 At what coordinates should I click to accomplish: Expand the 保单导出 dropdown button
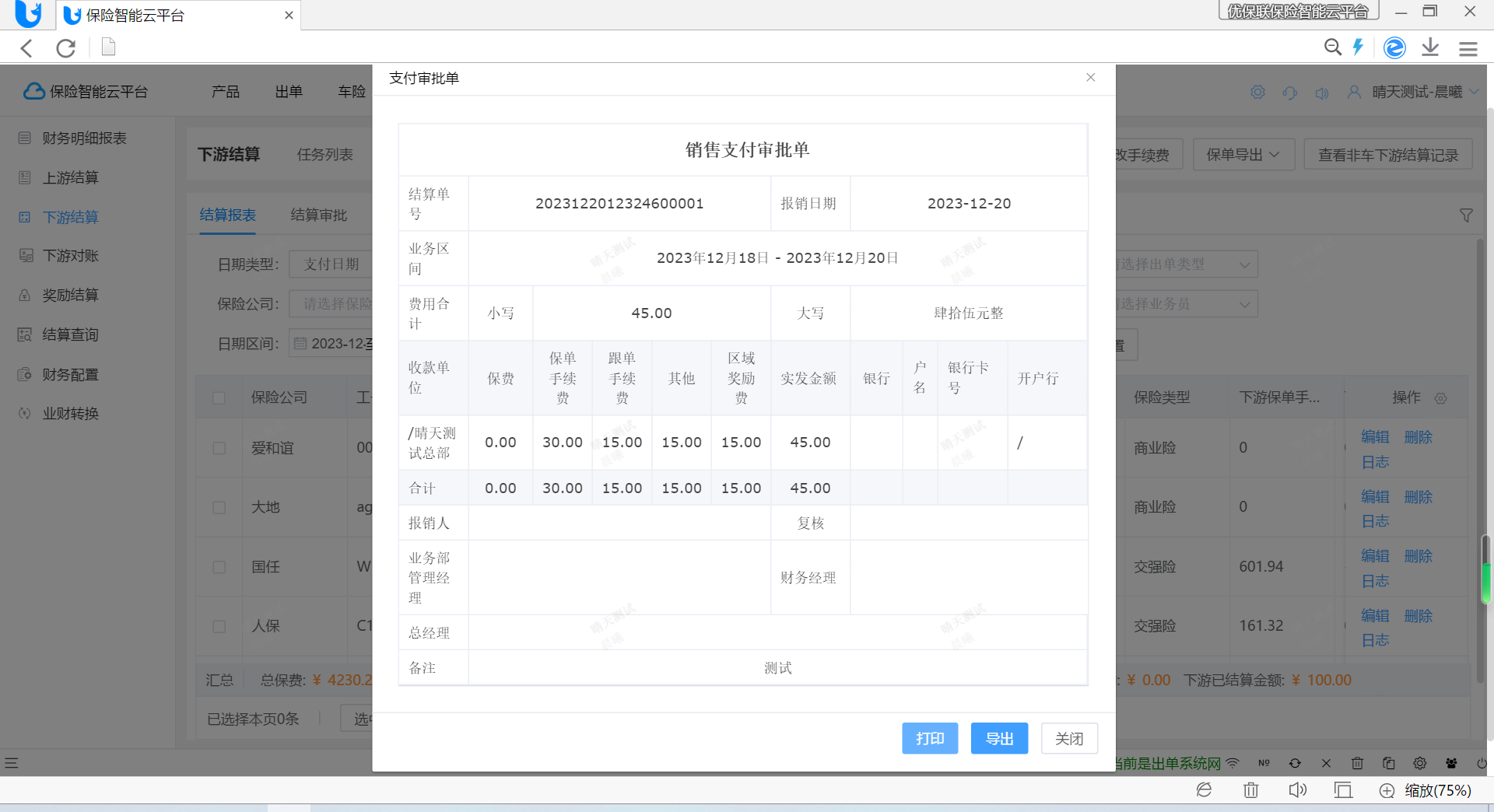1243,155
